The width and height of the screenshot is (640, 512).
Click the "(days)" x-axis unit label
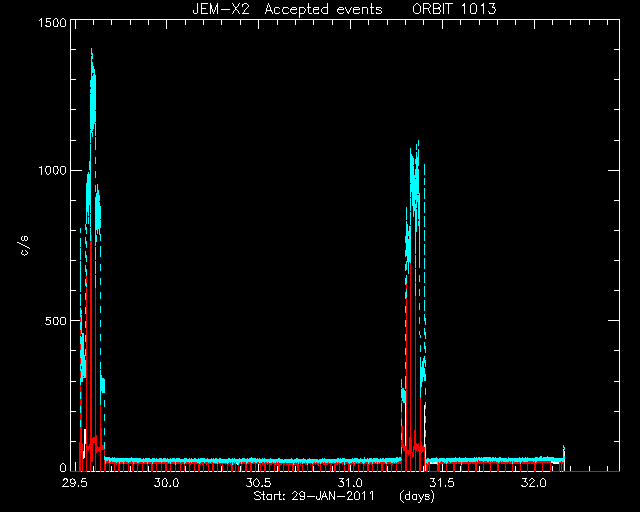[x=417, y=496]
